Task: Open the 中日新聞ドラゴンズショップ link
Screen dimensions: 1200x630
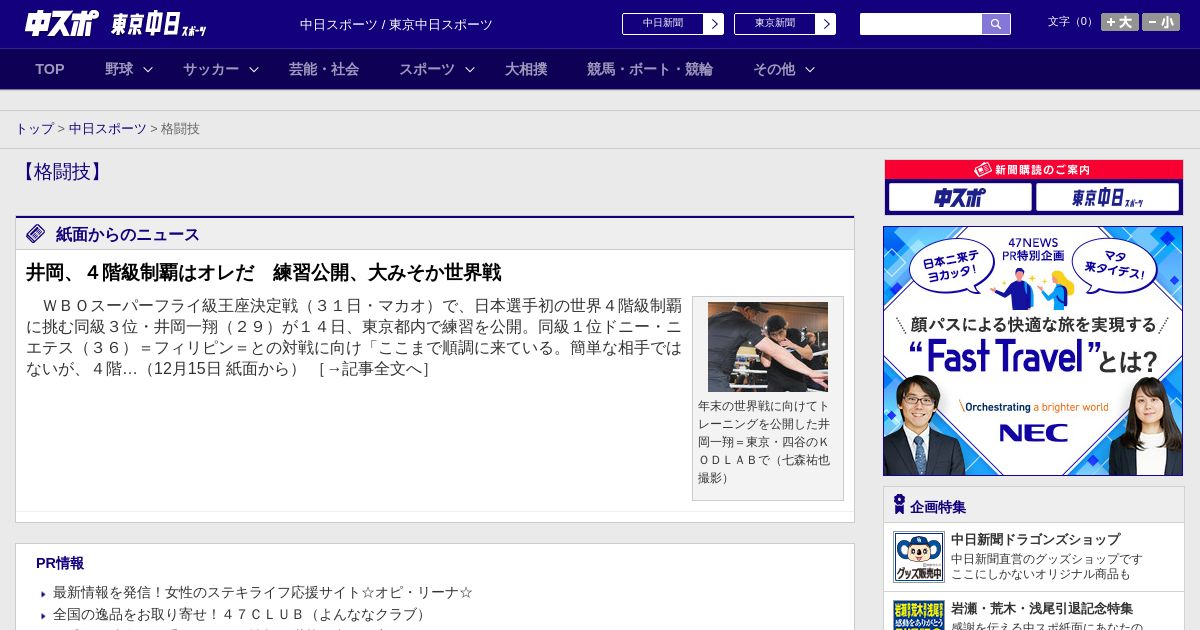Action: tap(1035, 539)
